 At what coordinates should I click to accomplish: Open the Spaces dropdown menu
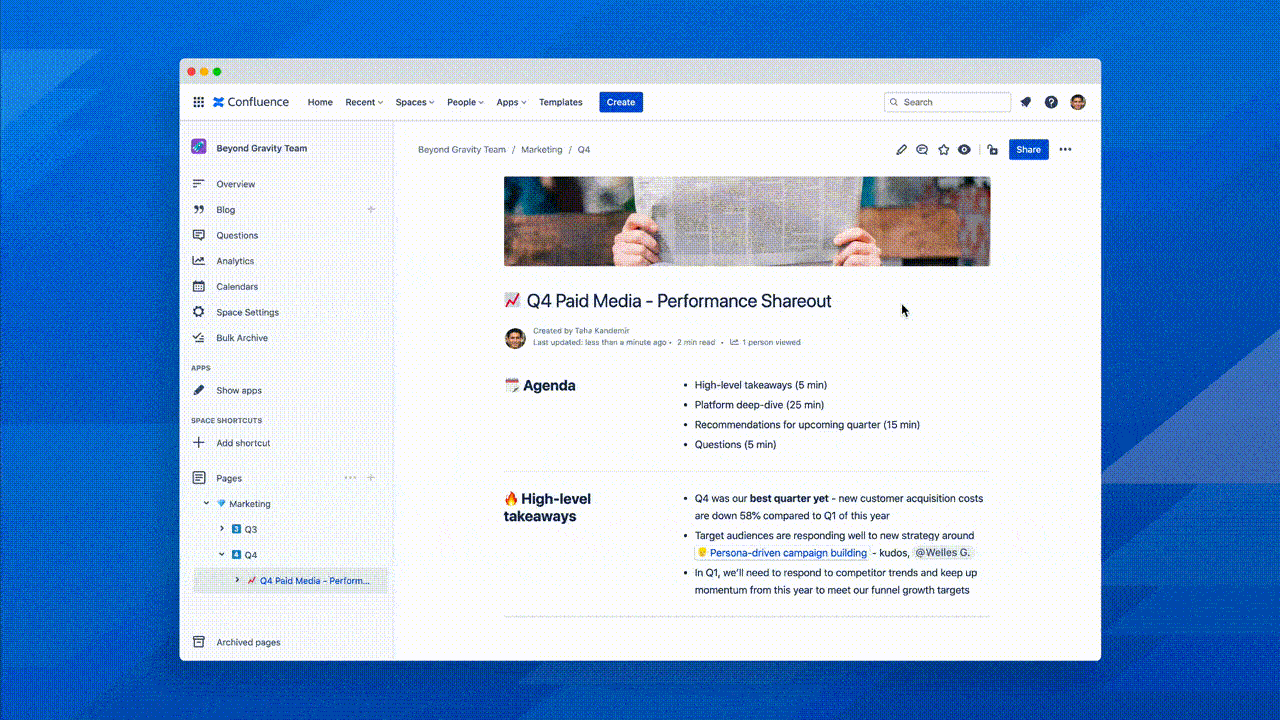[415, 102]
